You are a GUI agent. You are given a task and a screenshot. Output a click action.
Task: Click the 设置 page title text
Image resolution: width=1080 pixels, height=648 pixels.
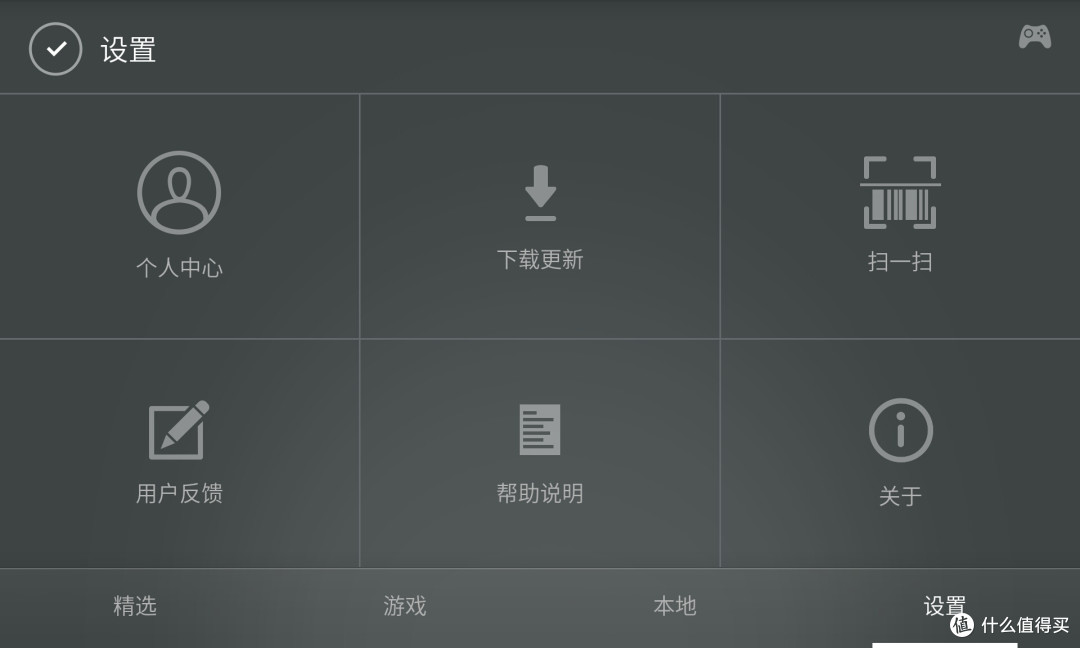click(128, 50)
